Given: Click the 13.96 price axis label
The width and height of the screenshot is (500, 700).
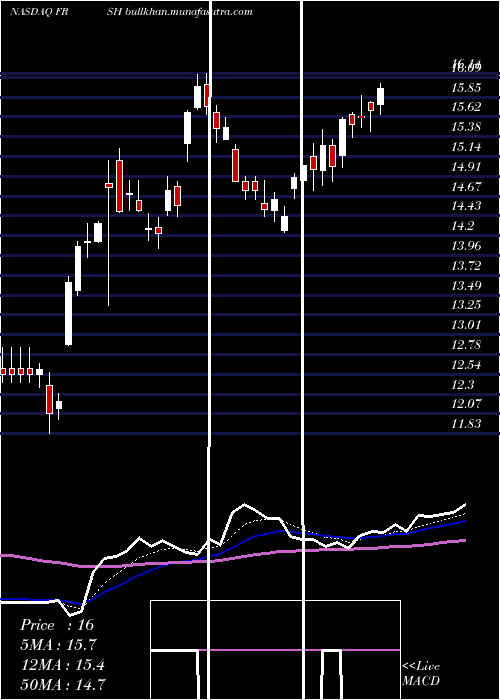Looking at the screenshot, I should pyautogui.click(x=466, y=246).
